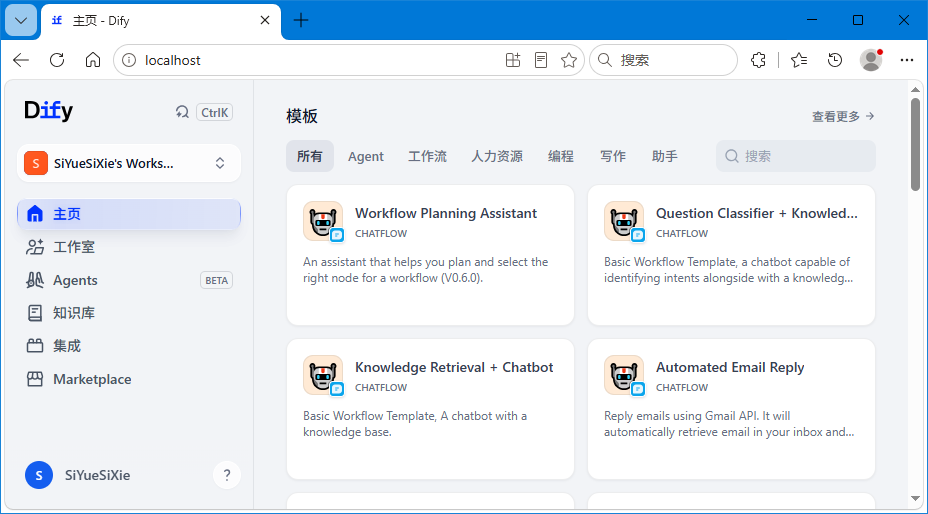Open the help question mark button

(227, 475)
